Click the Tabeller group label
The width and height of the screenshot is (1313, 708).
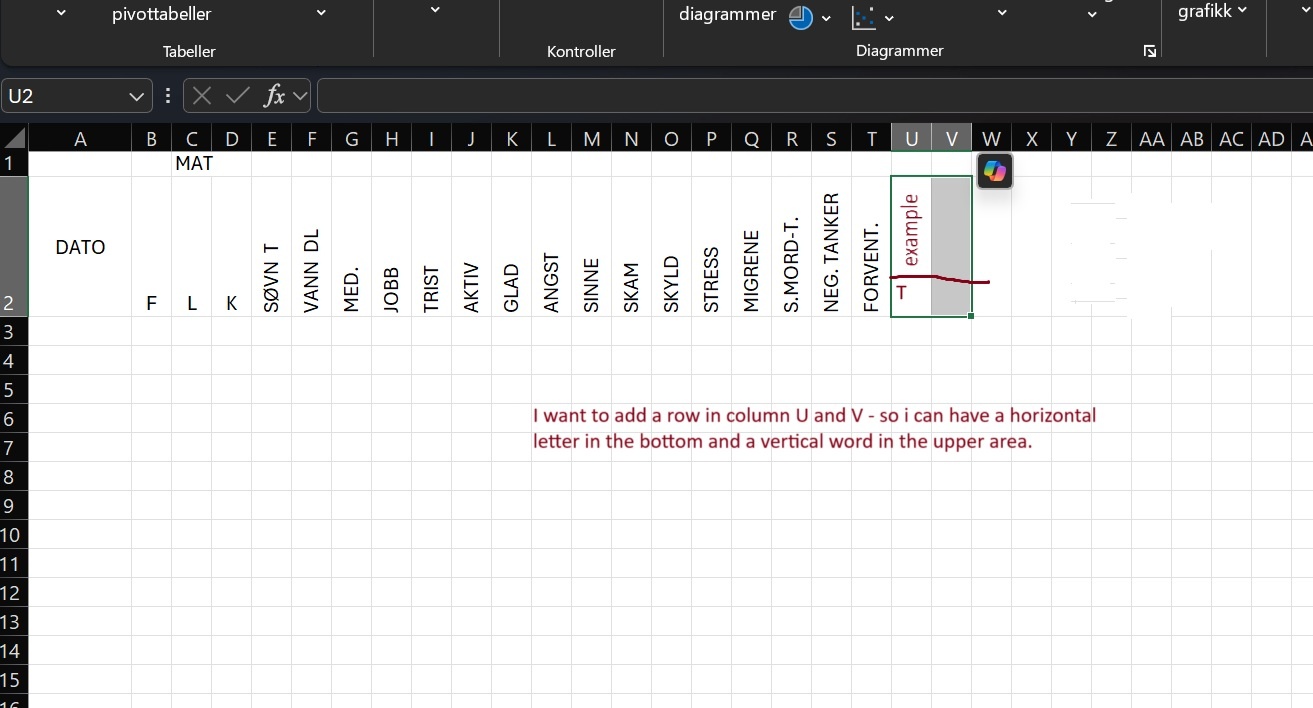pyautogui.click(x=189, y=51)
